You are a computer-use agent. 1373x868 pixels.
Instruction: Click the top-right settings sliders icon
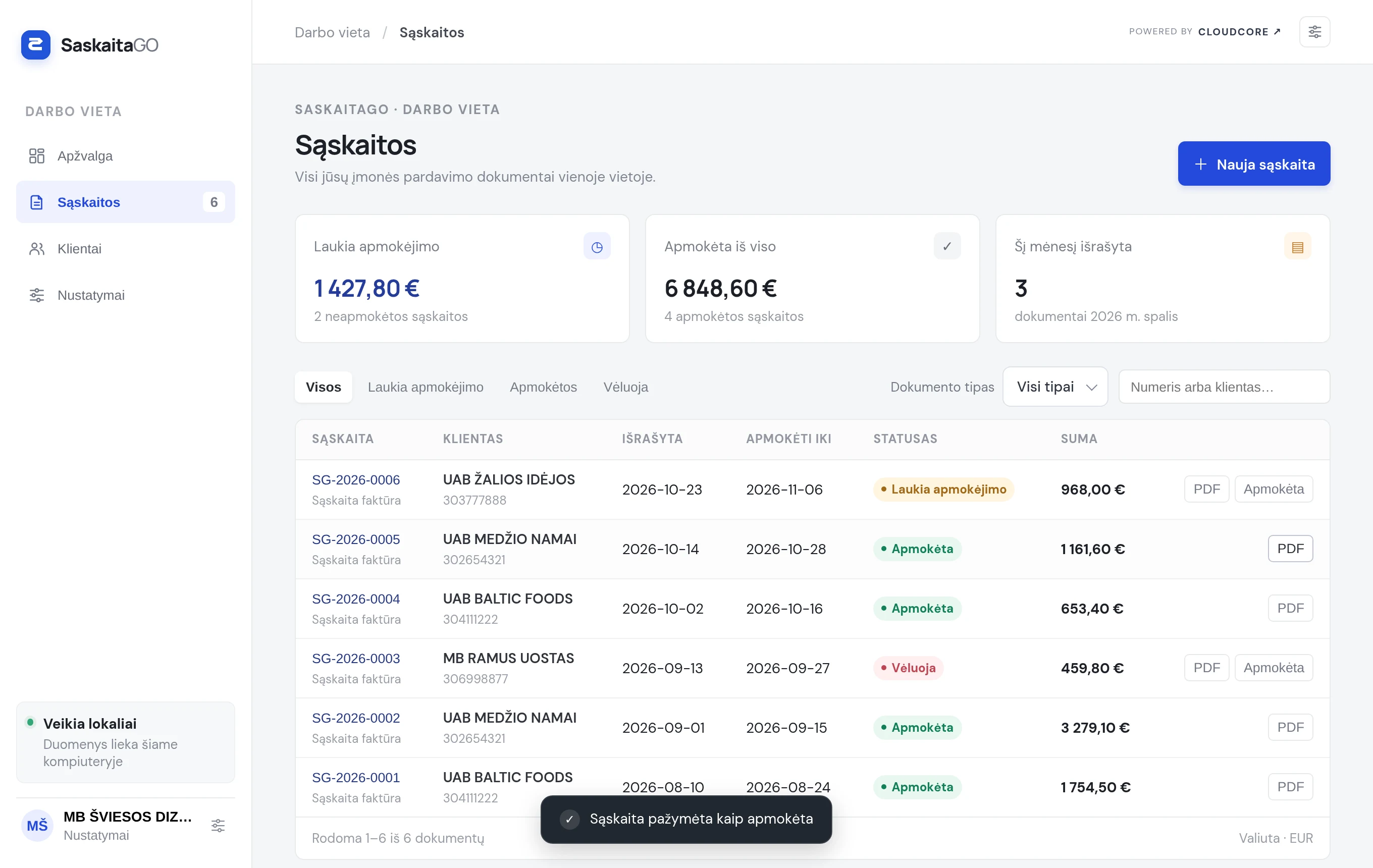point(1314,32)
